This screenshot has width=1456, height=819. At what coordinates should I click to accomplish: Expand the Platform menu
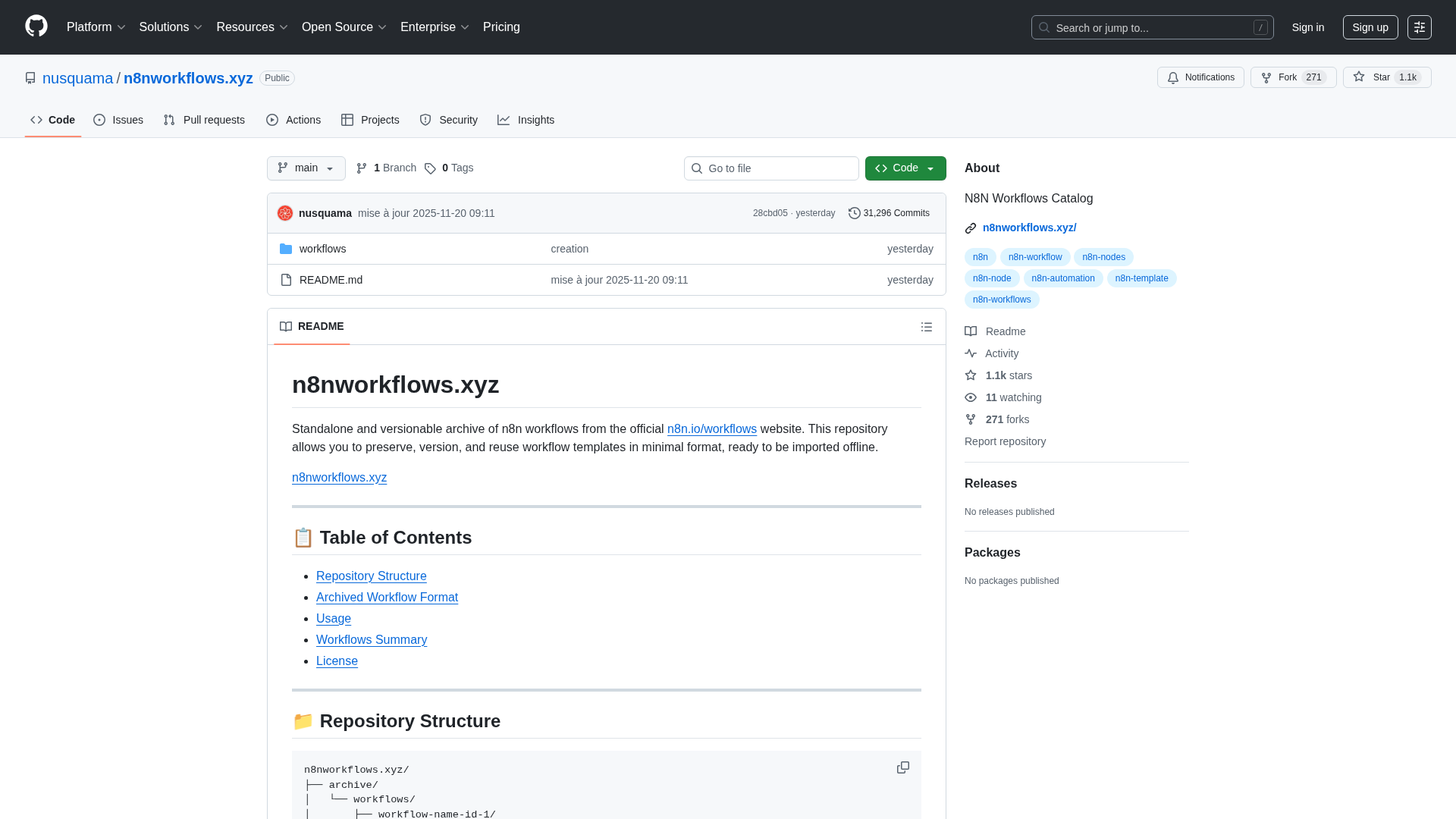click(96, 27)
